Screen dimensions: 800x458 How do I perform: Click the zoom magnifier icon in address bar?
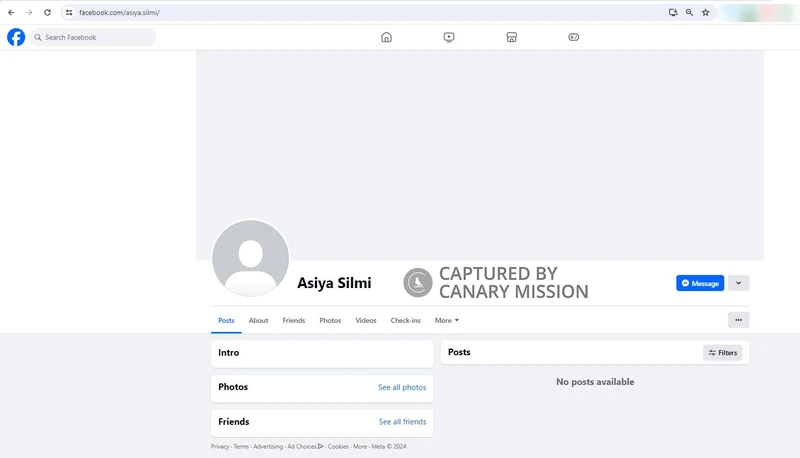[689, 12]
